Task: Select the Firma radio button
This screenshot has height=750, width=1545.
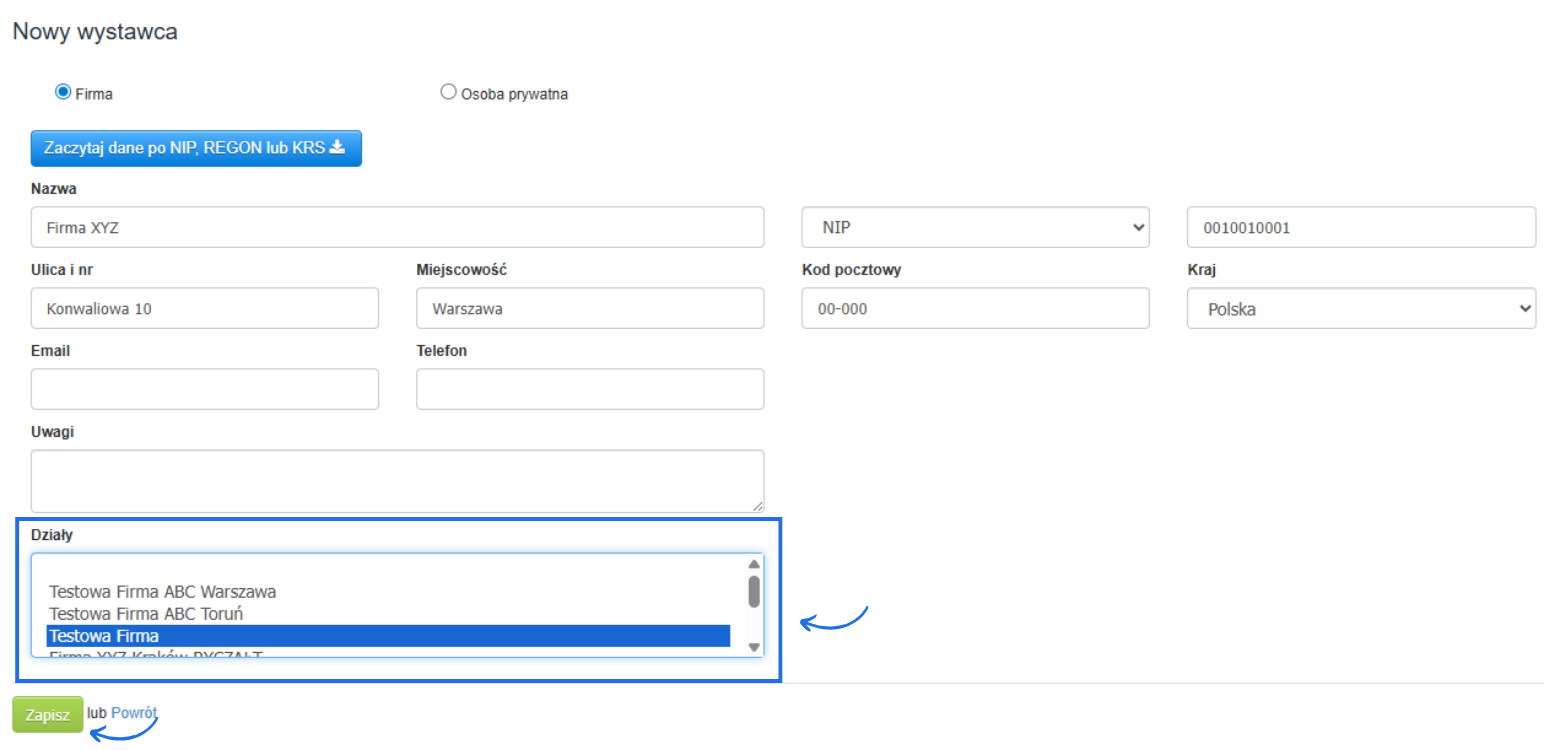Action: 63,92
